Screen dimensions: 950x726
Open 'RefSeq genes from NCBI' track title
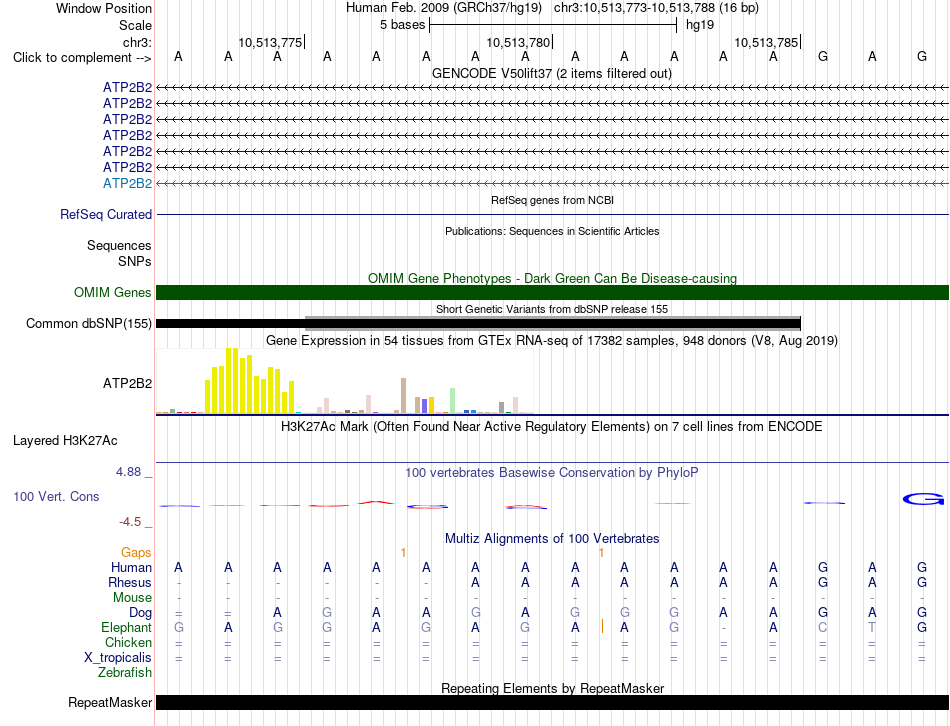552,200
